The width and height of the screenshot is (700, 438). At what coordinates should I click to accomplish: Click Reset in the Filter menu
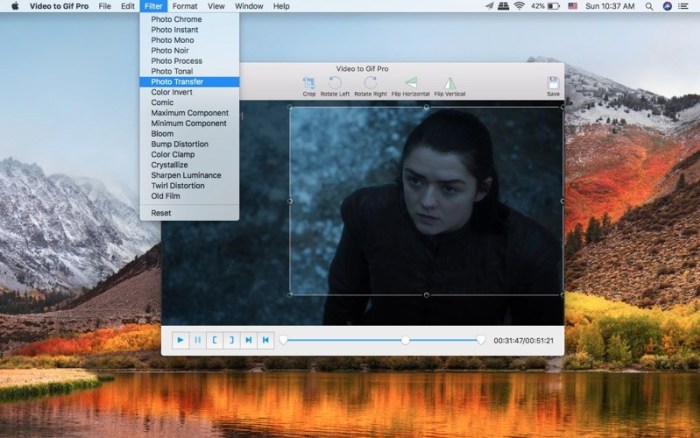(x=161, y=213)
